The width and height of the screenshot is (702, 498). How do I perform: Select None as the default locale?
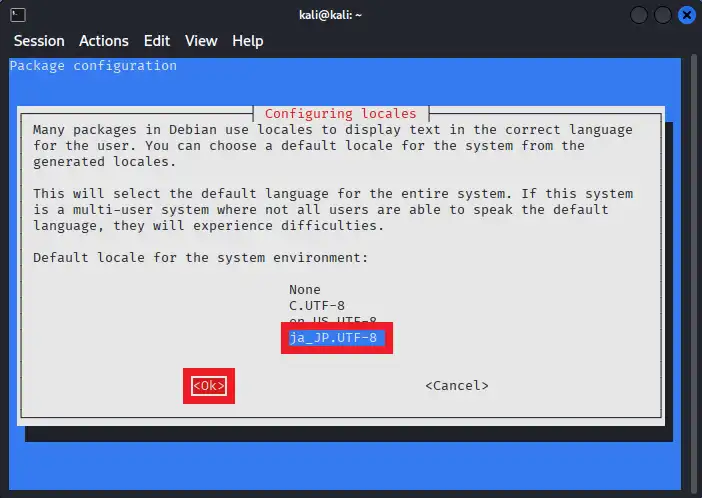[305, 290]
